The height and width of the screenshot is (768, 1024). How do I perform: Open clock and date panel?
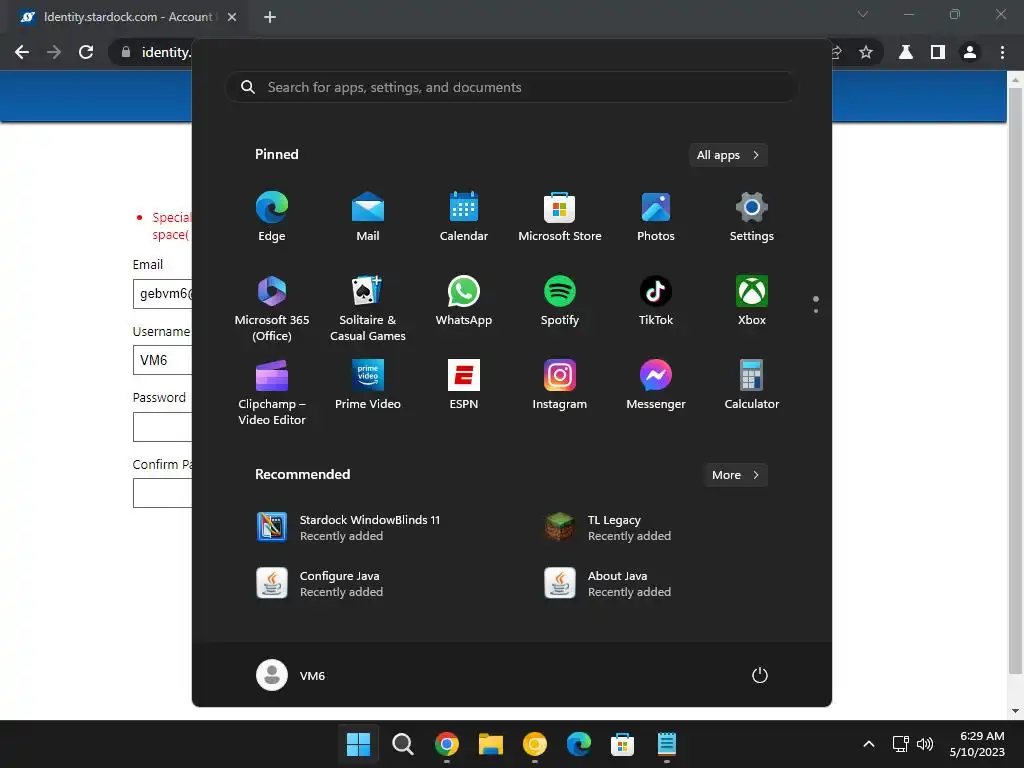click(x=977, y=744)
